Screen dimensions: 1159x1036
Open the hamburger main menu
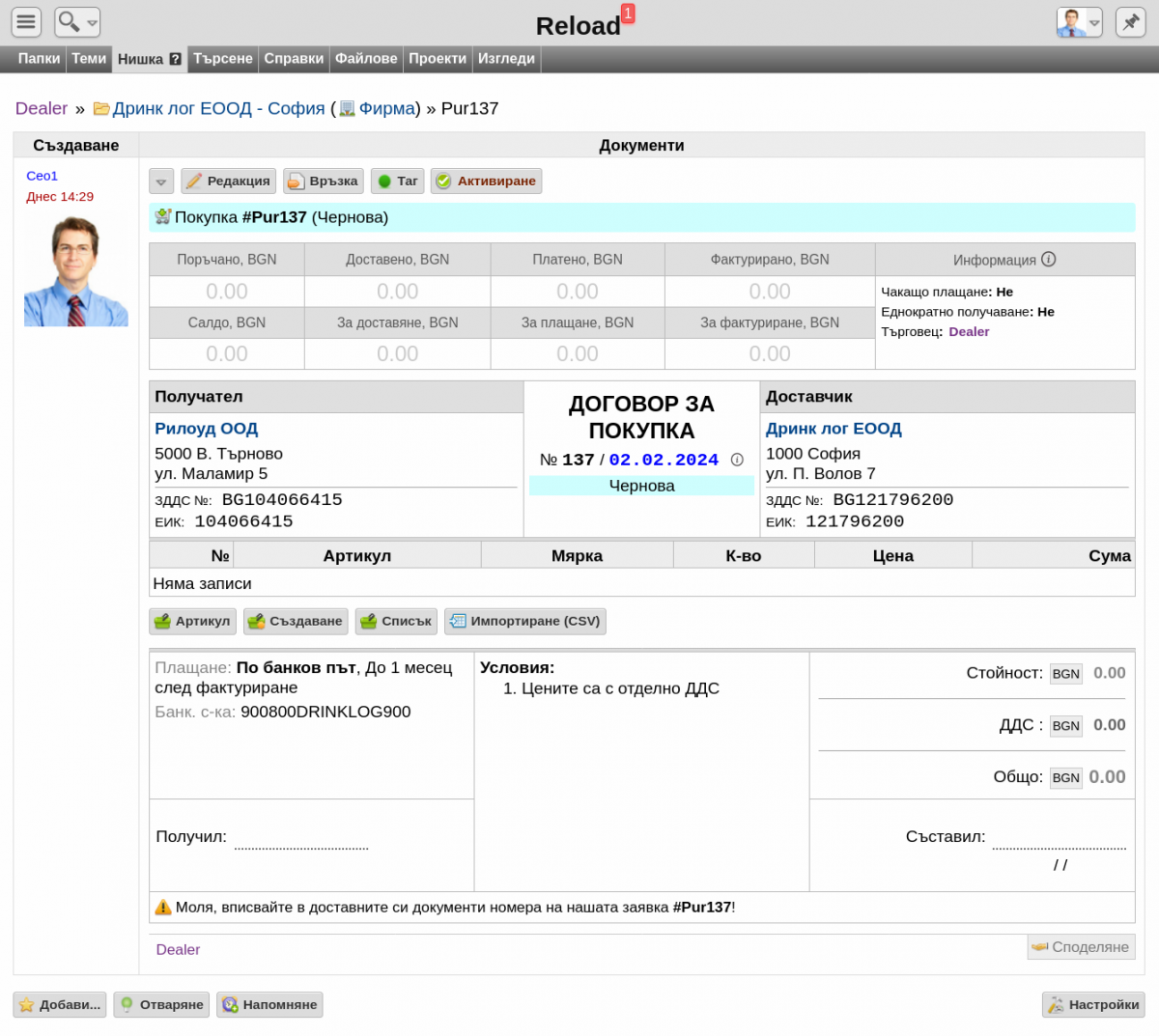[27, 22]
